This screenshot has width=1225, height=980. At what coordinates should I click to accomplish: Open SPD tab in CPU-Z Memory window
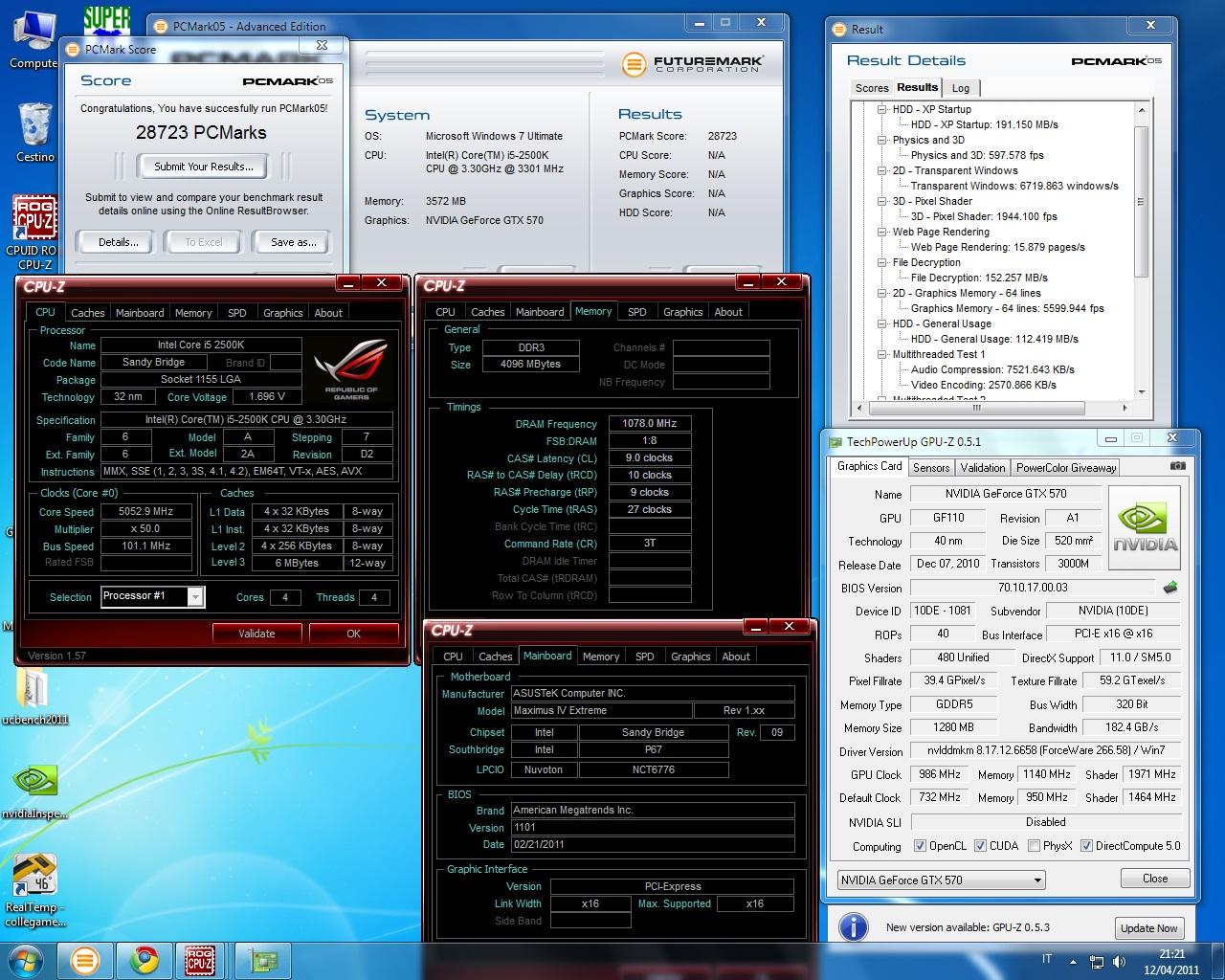[x=637, y=312]
